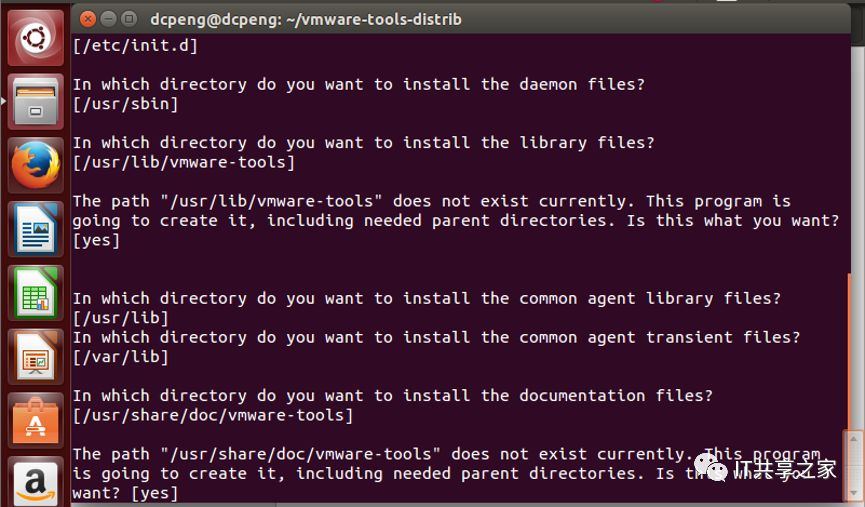Launch the Firefox web browser

point(35,165)
